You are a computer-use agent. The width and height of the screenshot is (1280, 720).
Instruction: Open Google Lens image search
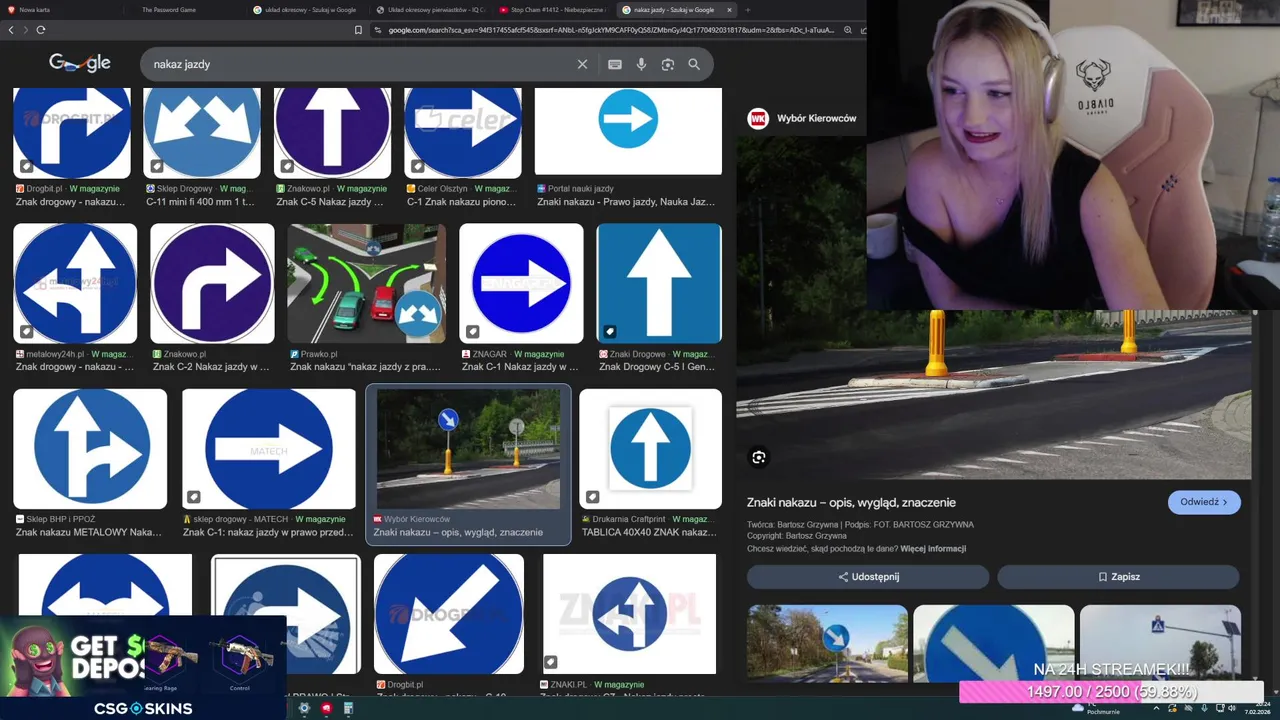(x=667, y=64)
